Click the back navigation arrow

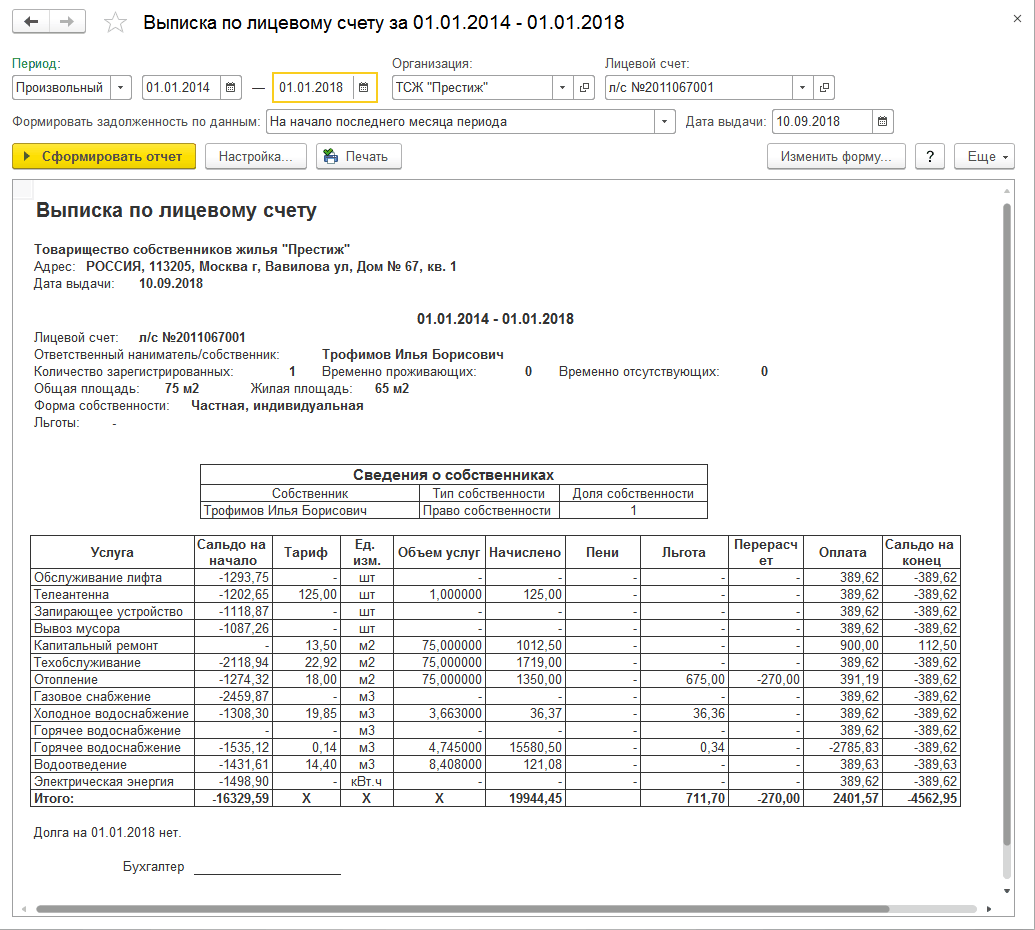tap(31, 22)
